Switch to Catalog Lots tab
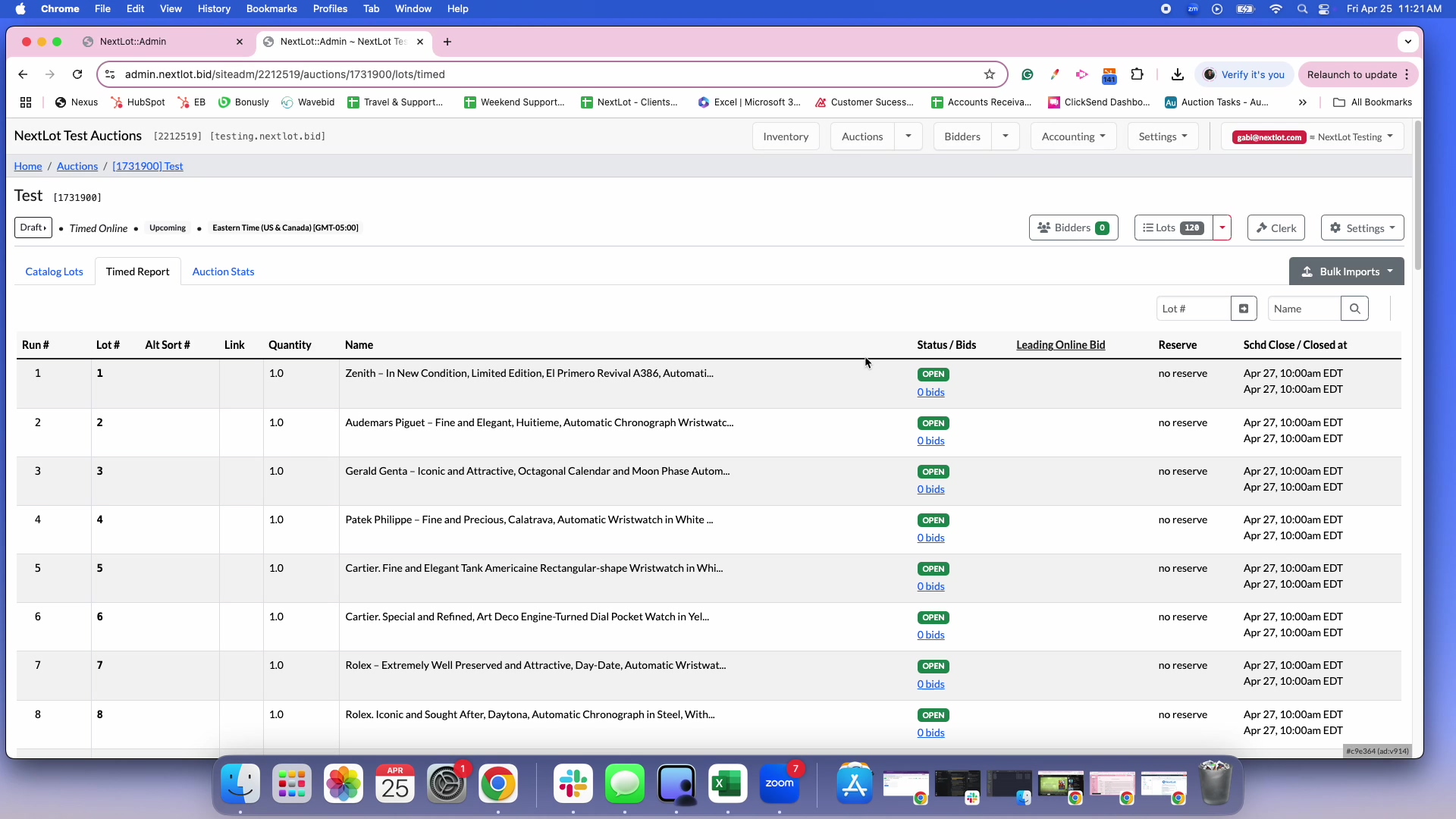 click(54, 271)
